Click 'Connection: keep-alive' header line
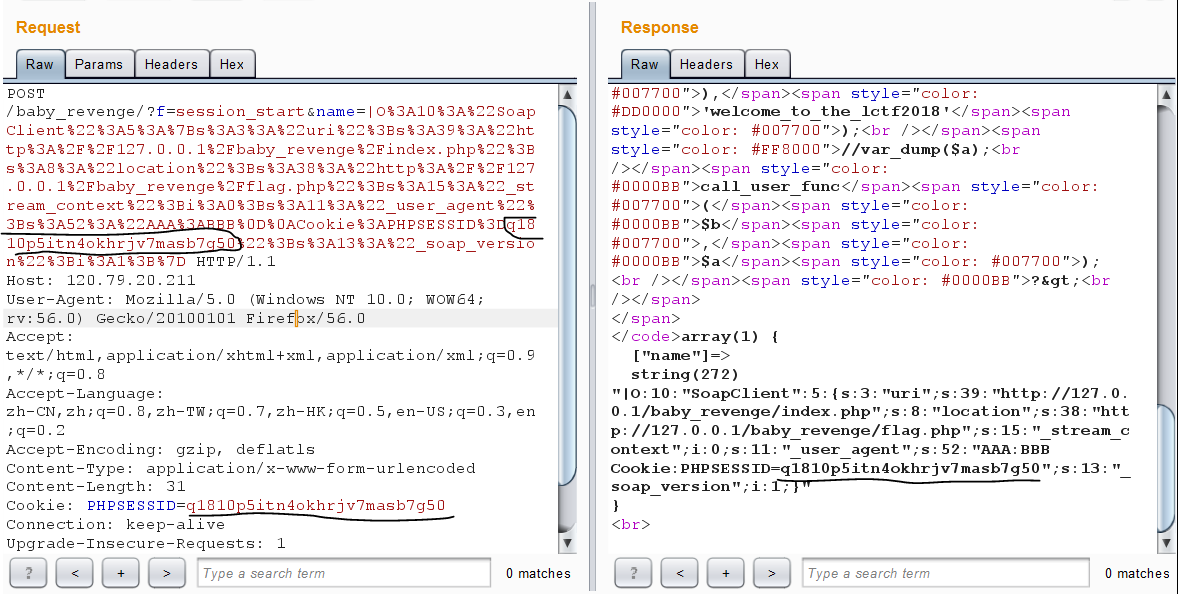Screen dimensions: 1178x594 [x=116, y=524]
